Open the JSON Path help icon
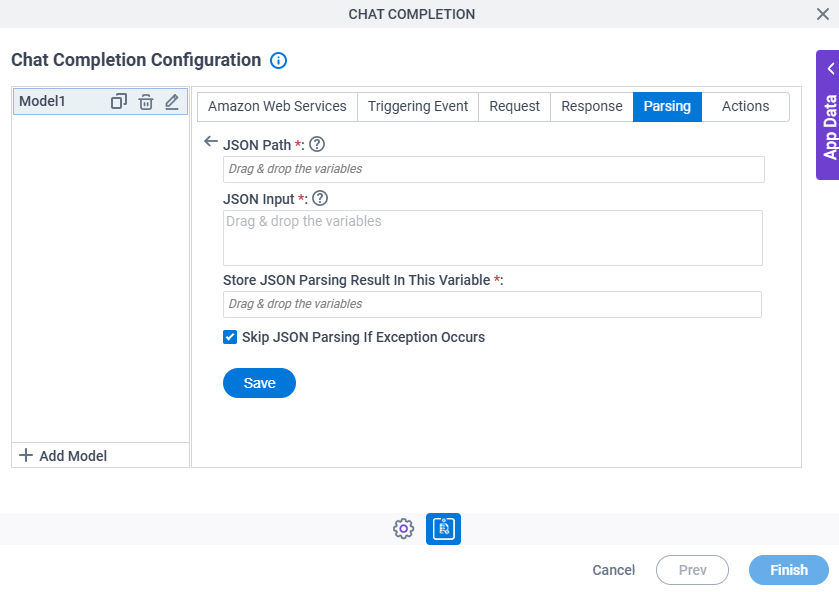The image size is (839, 592). tap(317, 145)
